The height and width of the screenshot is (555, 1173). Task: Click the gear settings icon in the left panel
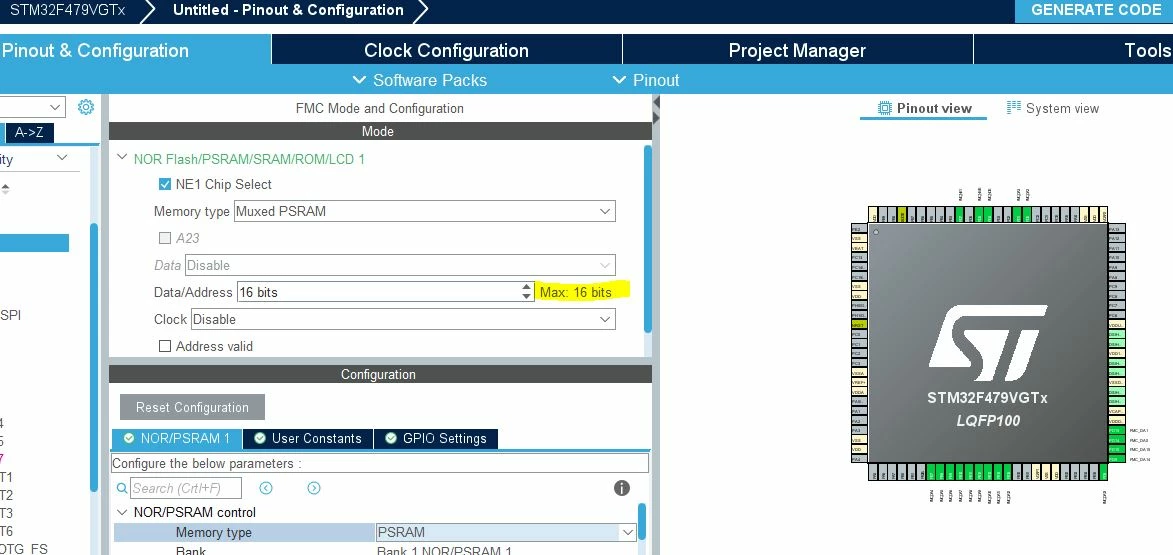coord(86,107)
